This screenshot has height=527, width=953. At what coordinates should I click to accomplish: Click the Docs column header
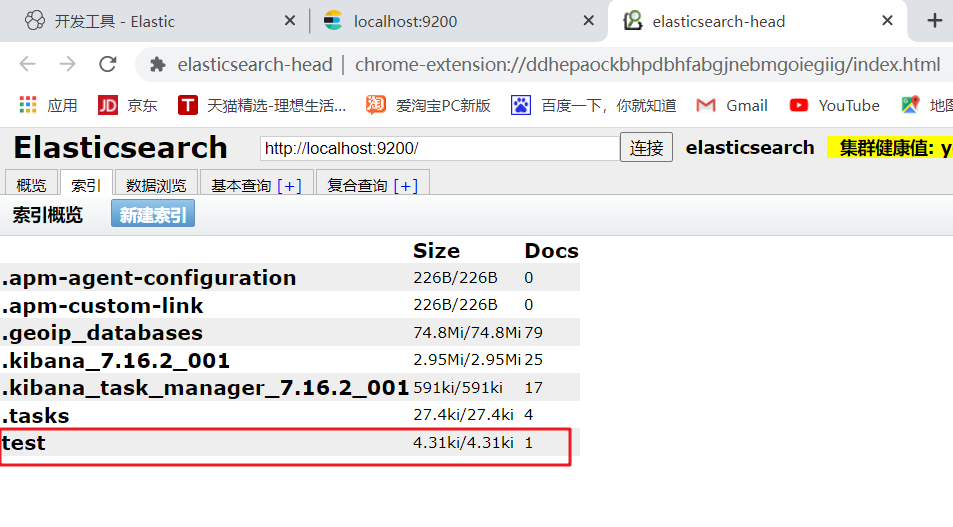coord(551,251)
